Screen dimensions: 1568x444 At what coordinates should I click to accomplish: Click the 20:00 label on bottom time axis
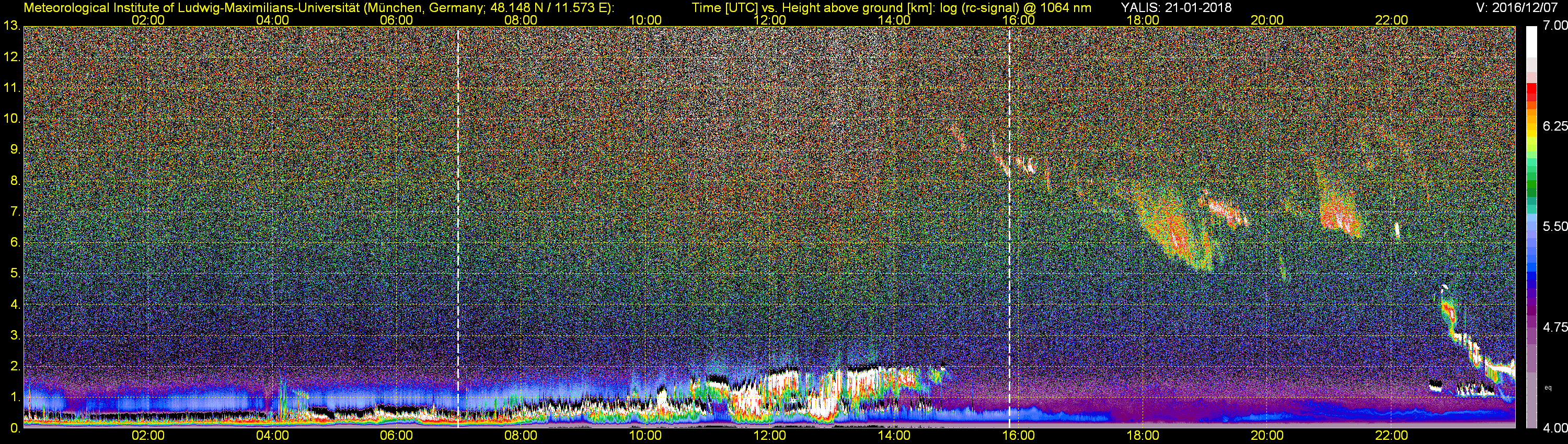pos(1267,436)
